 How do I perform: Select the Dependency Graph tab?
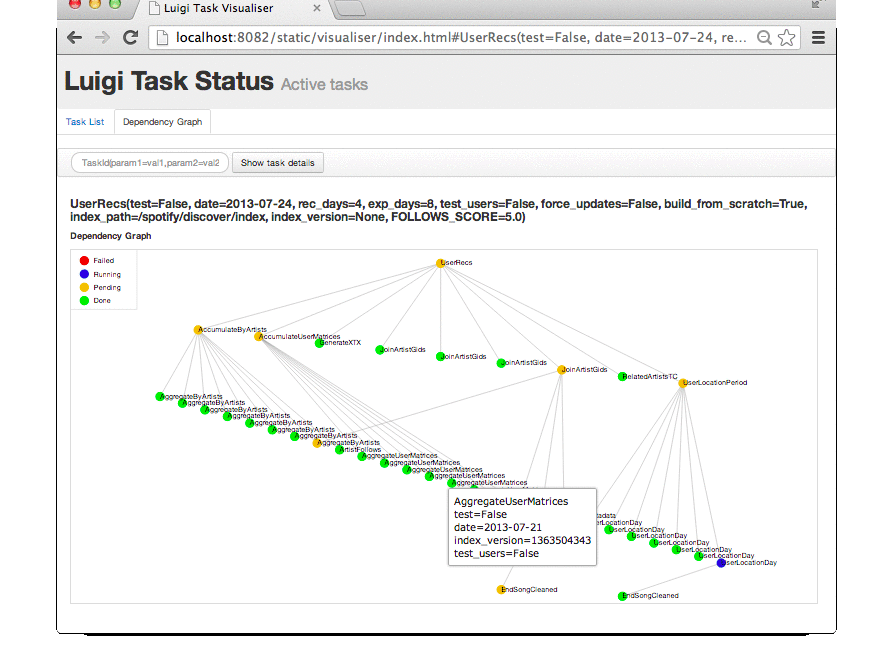pos(162,122)
